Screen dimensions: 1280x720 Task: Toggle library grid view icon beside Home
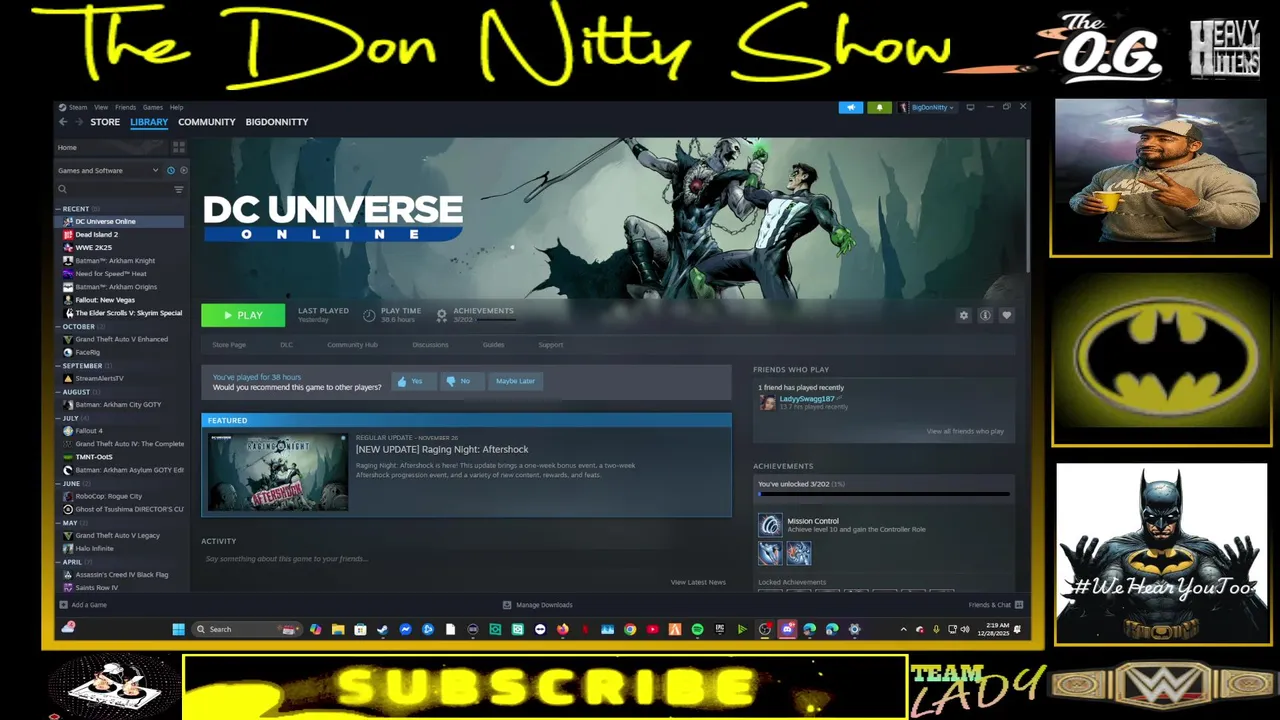[x=179, y=147]
